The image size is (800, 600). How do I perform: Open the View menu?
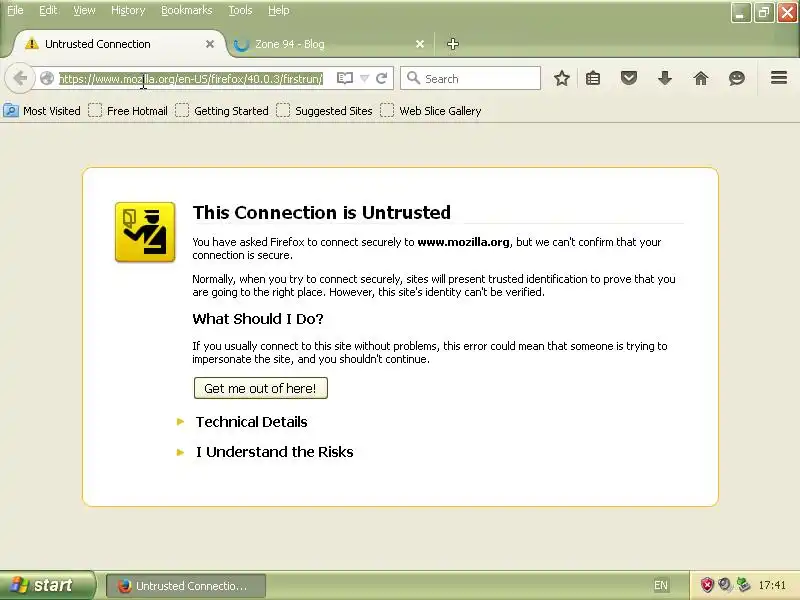[84, 10]
